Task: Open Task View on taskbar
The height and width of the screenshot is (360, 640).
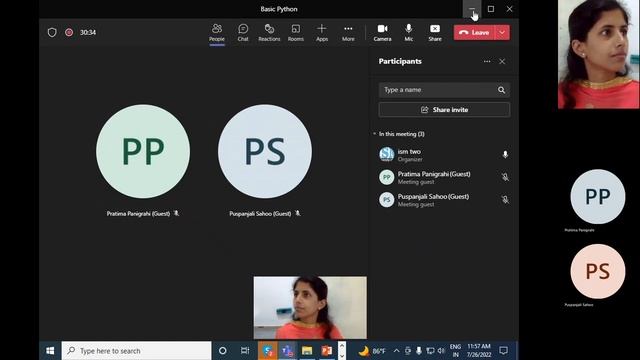Action: pyautogui.click(x=245, y=351)
